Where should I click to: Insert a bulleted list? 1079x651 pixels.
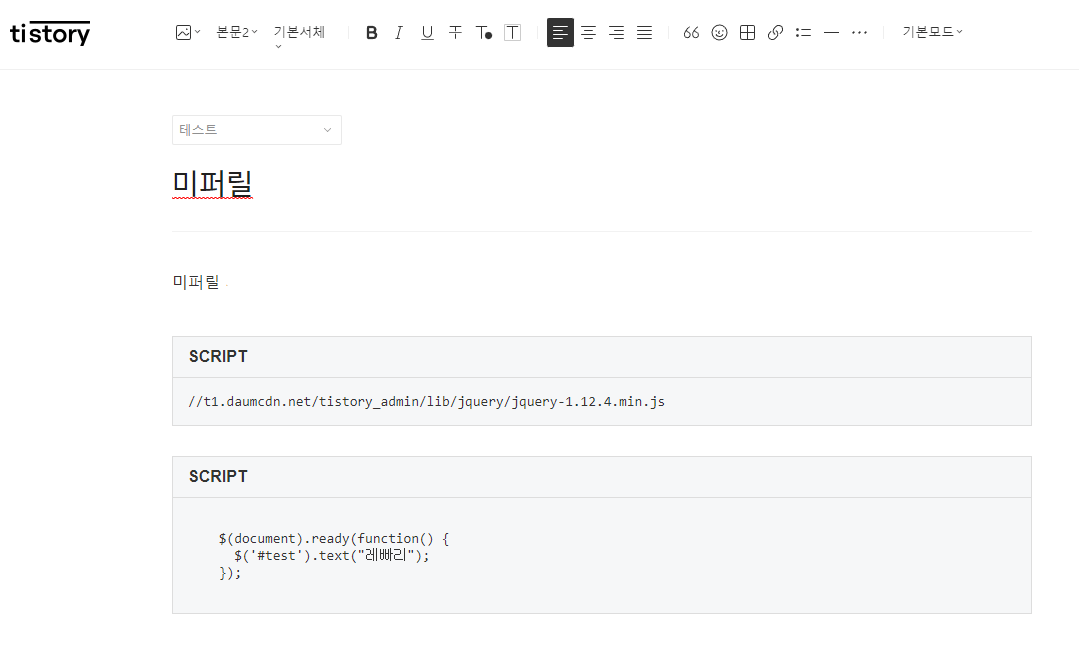(x=803, y=32)
